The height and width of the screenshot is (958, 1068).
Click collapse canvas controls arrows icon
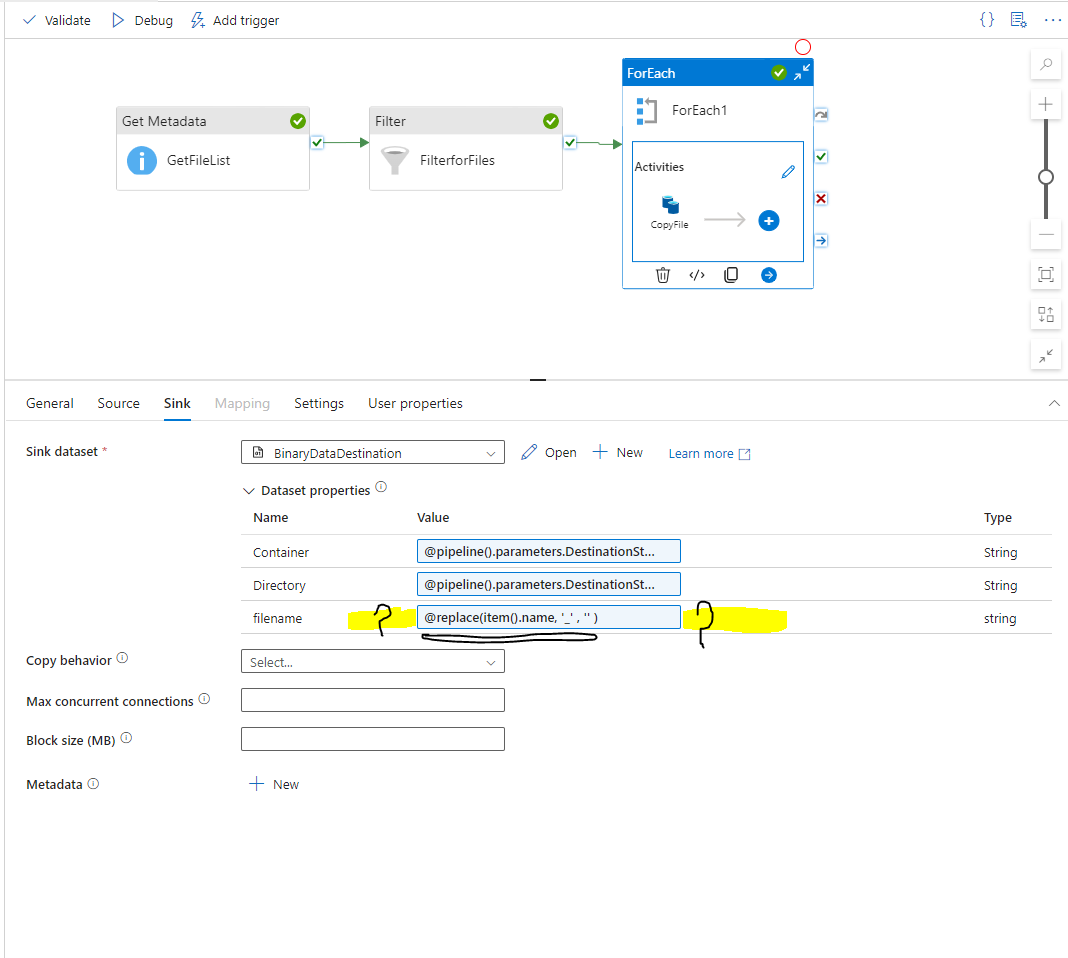pos(1046,355)
